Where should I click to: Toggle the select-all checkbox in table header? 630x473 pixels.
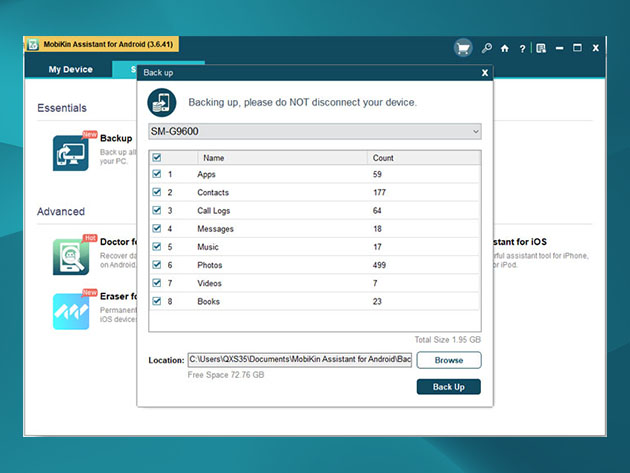pos(157,158)
